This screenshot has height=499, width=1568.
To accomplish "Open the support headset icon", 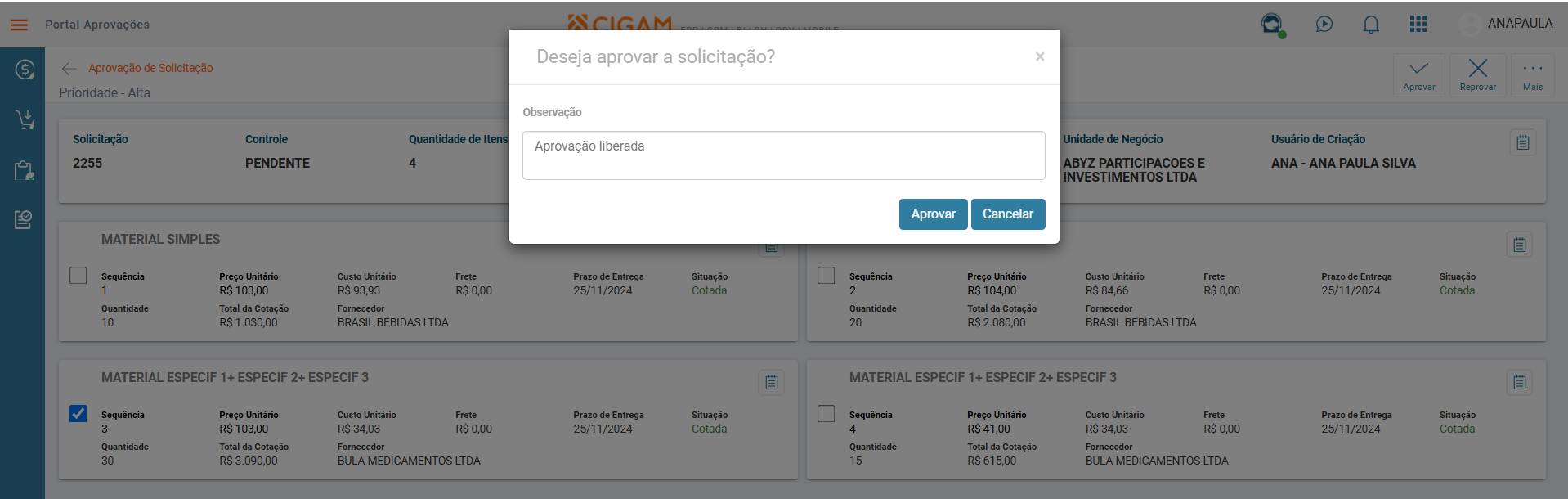I will (1272, 25).
